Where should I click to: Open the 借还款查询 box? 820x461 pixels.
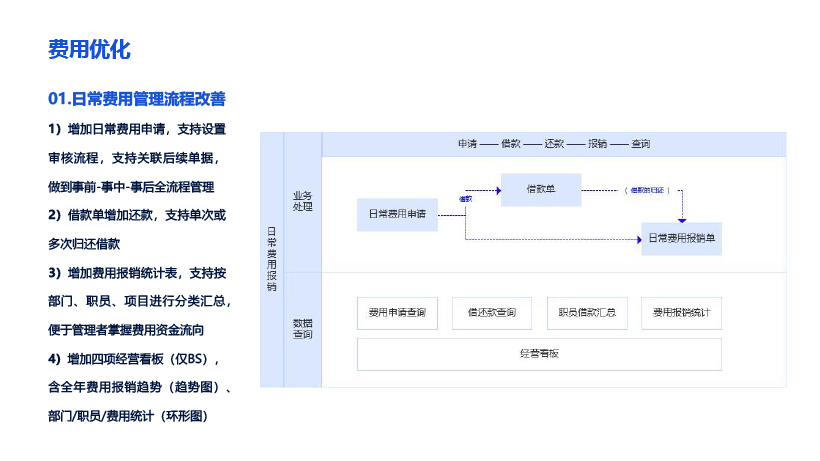coord(491,313)
